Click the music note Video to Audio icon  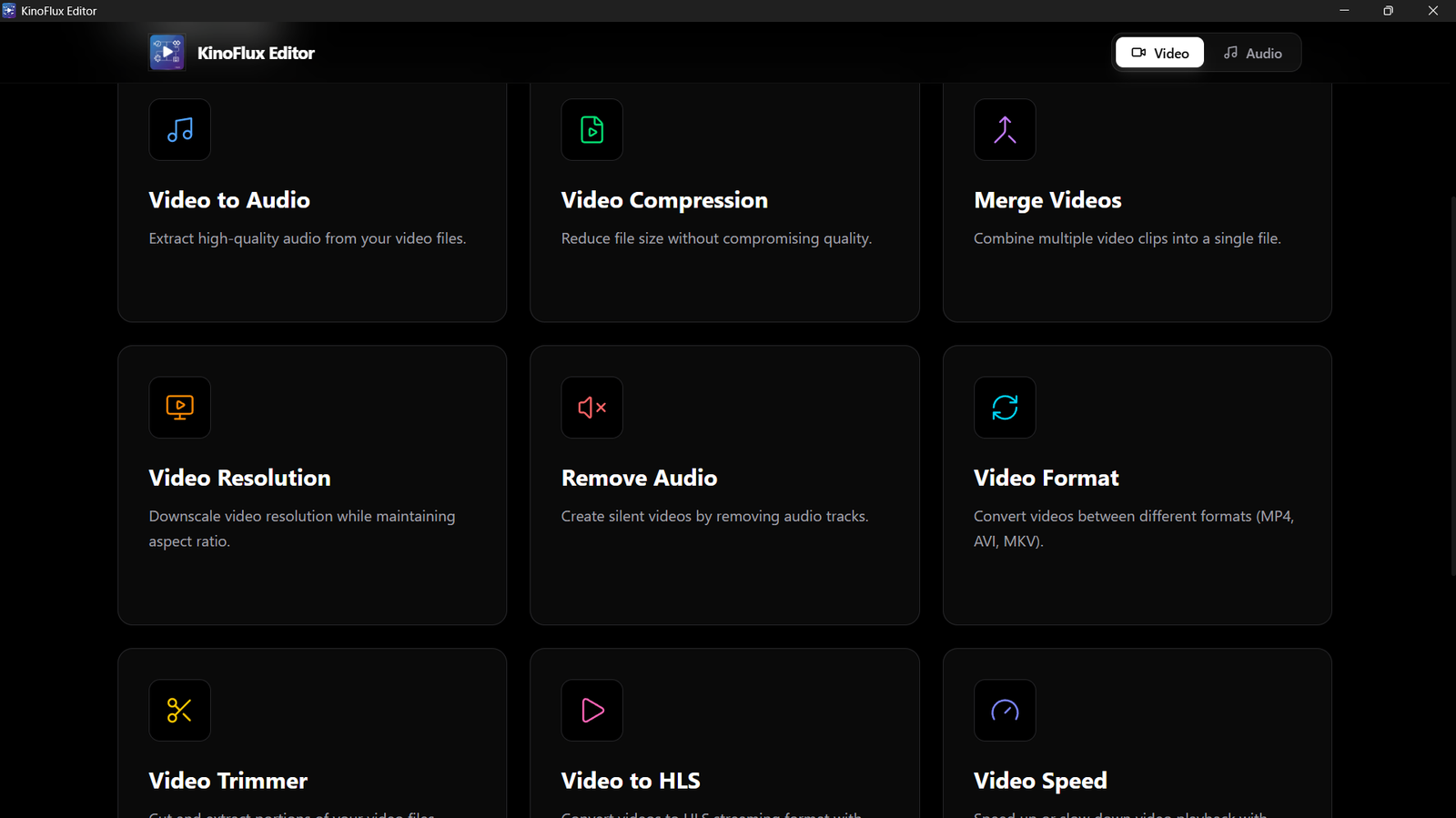[x=179, y=130]
